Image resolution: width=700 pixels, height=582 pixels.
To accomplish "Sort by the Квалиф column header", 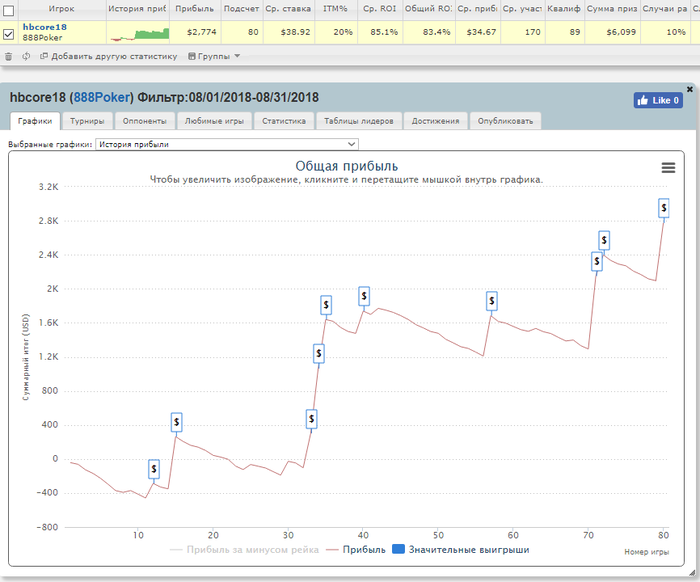I will pos(564,9).
